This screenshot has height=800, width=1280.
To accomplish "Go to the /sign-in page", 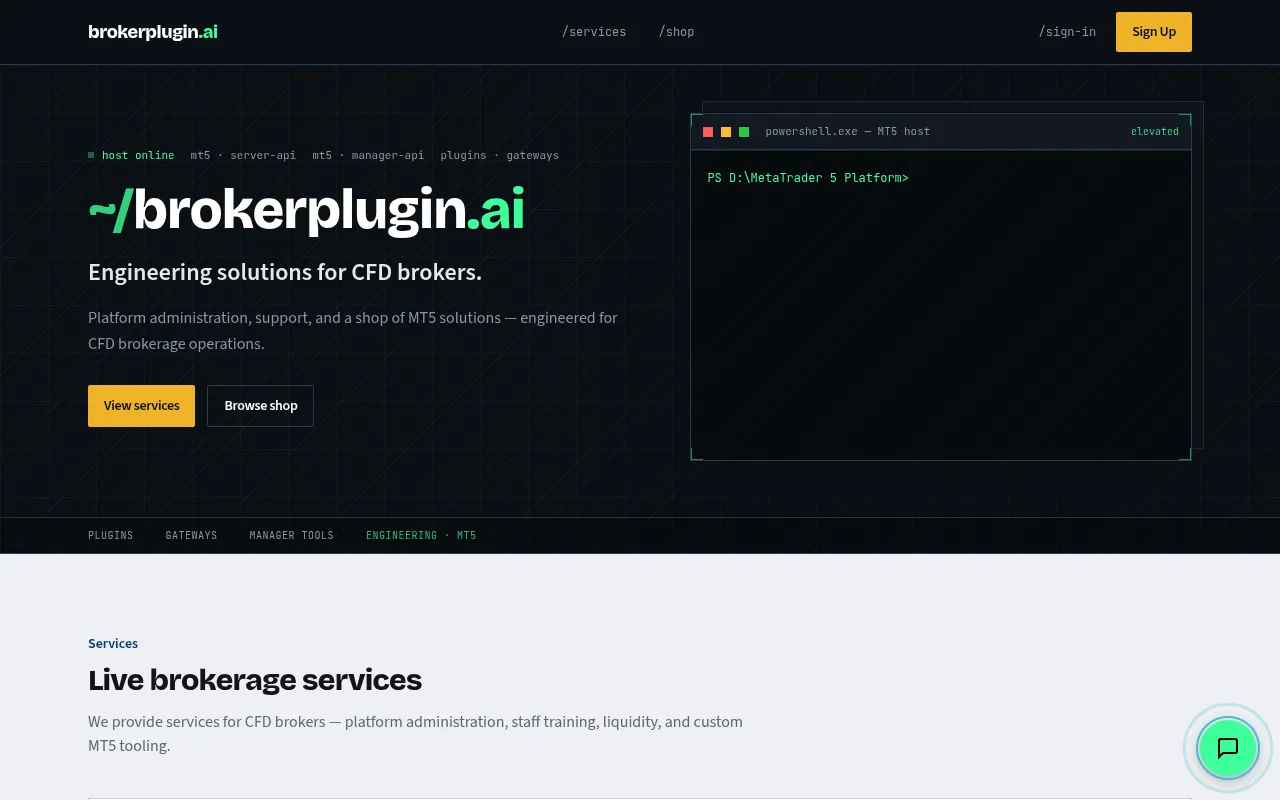I will coord(1067,32).
